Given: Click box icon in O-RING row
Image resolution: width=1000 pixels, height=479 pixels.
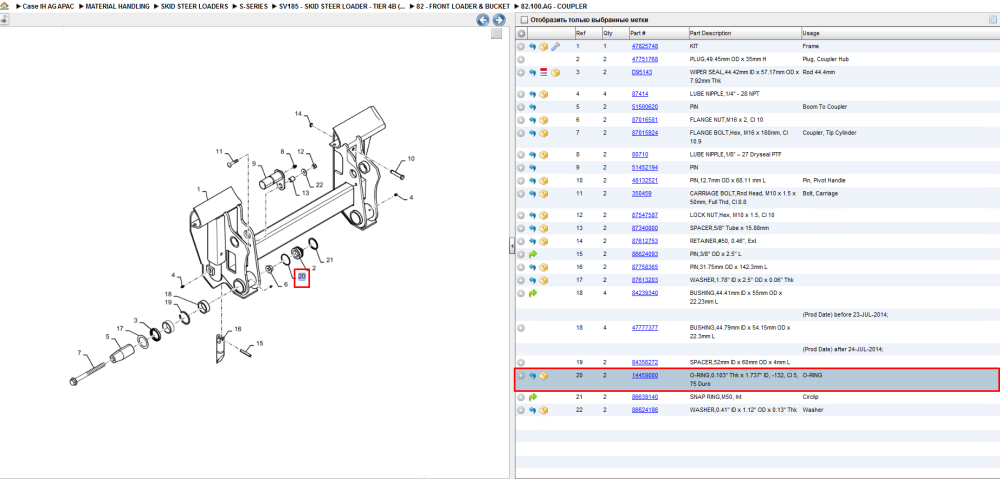Looking at the screenshot, I should tap(543, 376).
